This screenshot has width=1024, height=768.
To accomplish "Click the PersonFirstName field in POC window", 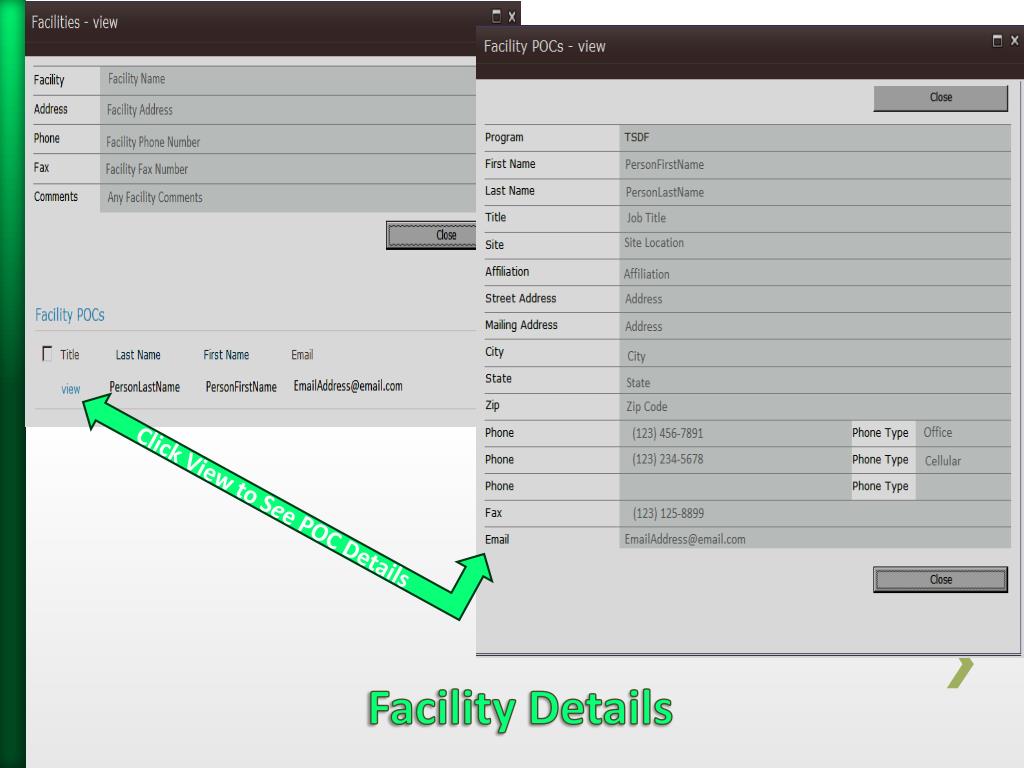I will point(815,165).
